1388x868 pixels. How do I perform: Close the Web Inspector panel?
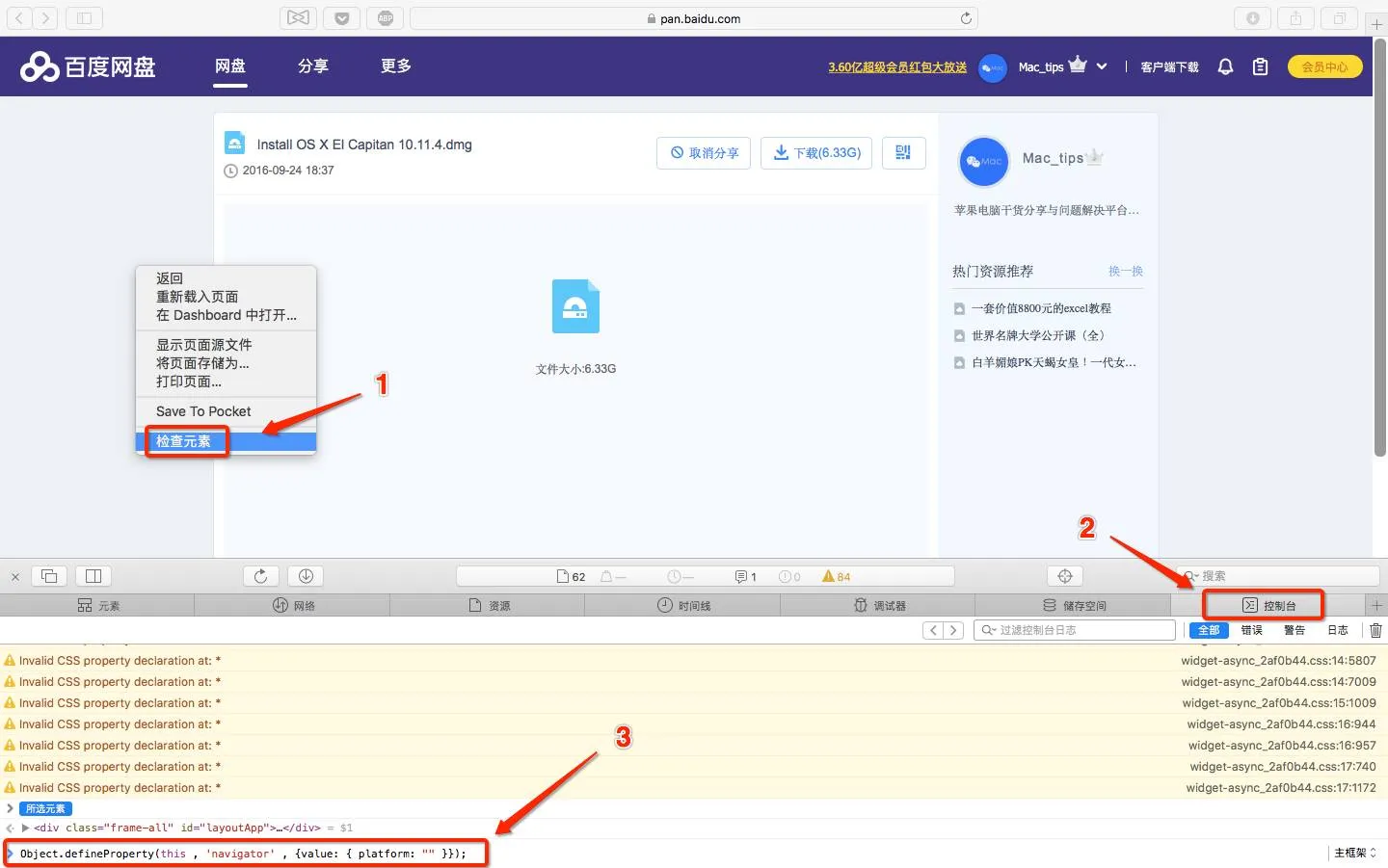pos(15,577)
